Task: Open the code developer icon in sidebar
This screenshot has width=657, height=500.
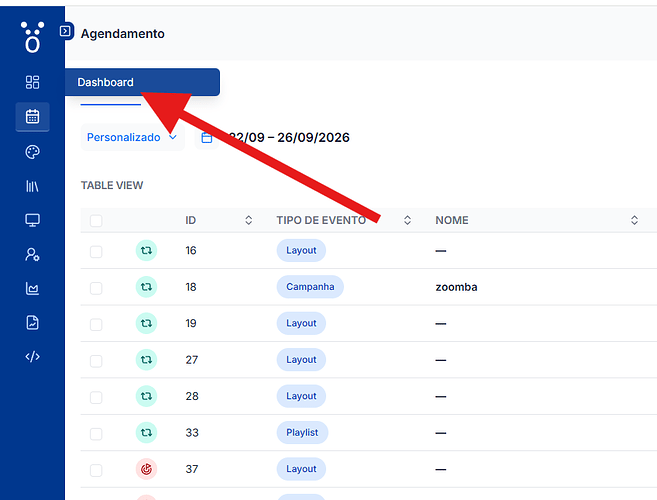Action: tap(32, 357)
